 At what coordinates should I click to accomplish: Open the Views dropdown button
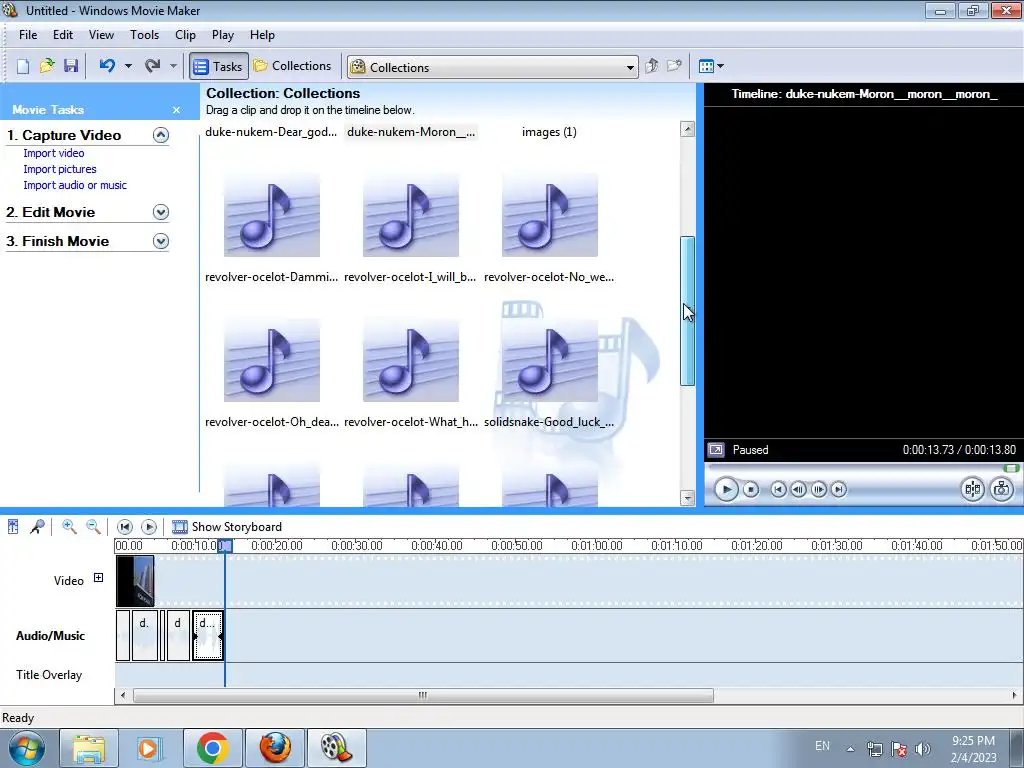(x=711, y=66)
